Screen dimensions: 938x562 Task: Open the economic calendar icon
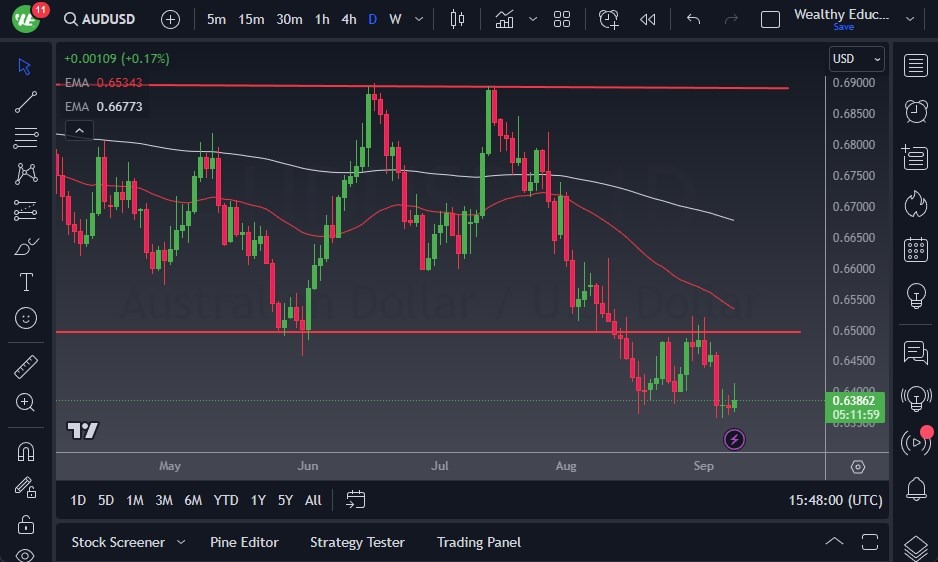[x=914, y=249]
